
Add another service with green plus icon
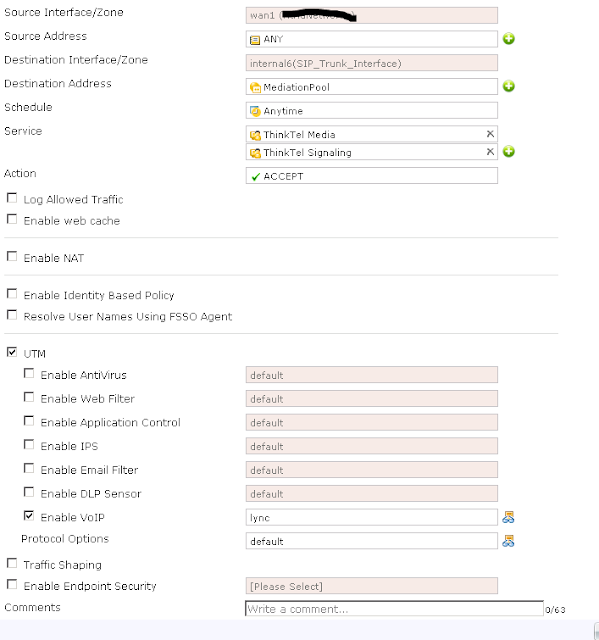click(508, 151)
